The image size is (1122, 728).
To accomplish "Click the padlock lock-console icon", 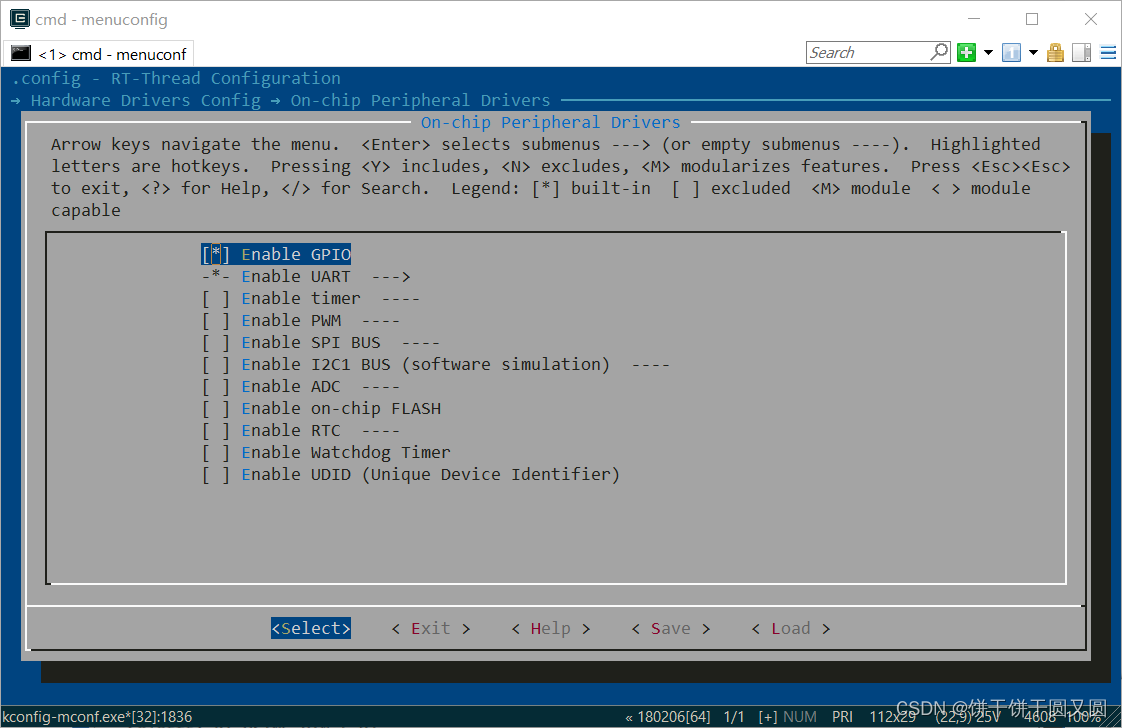I will coord(1055,52).
